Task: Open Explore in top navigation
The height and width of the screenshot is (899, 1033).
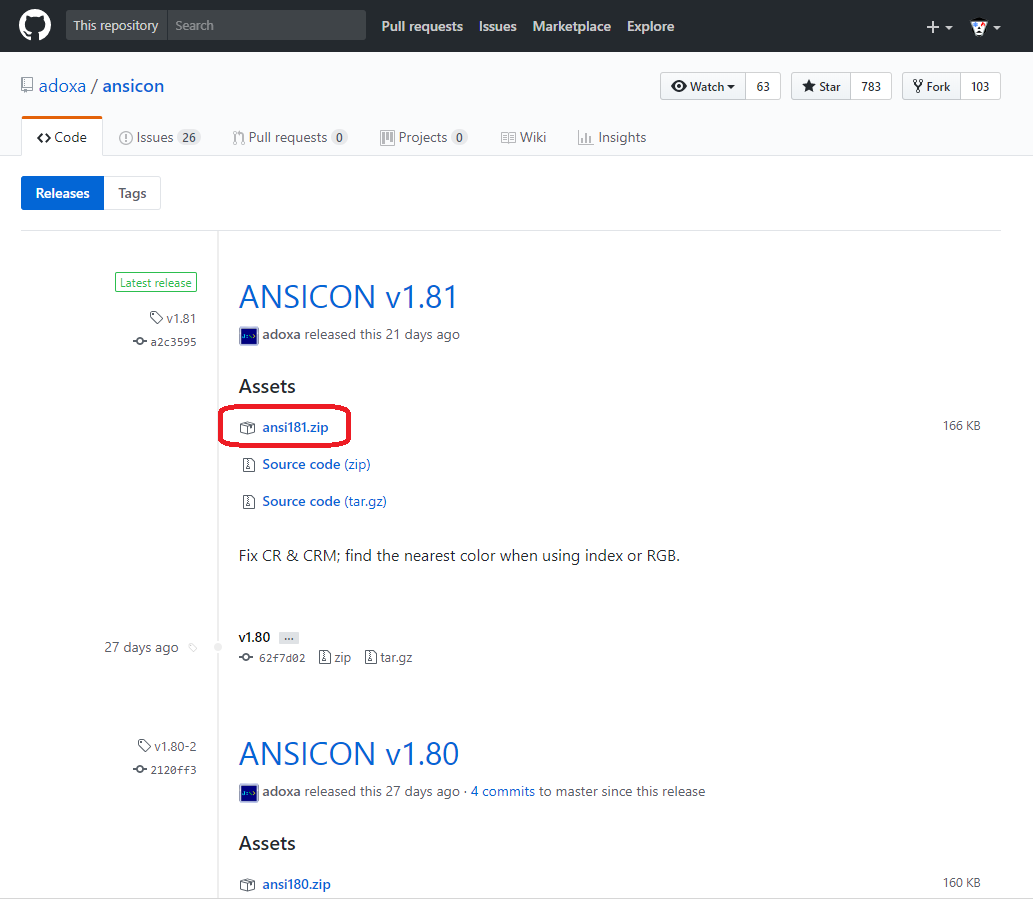Action: coord(650,26)
